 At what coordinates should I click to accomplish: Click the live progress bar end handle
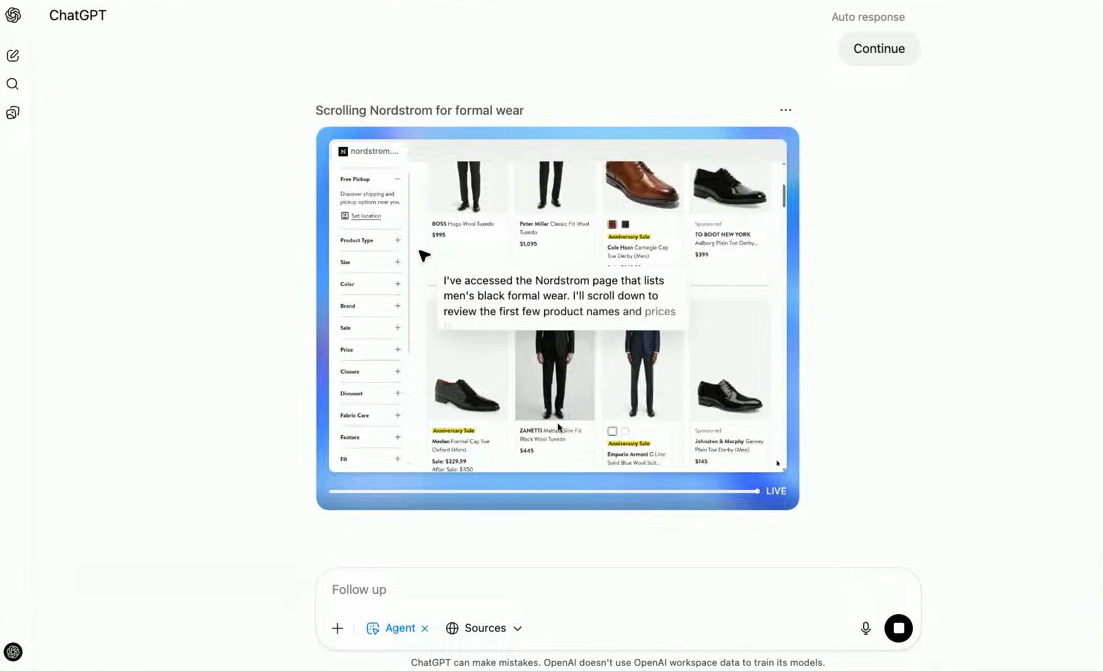757,491
